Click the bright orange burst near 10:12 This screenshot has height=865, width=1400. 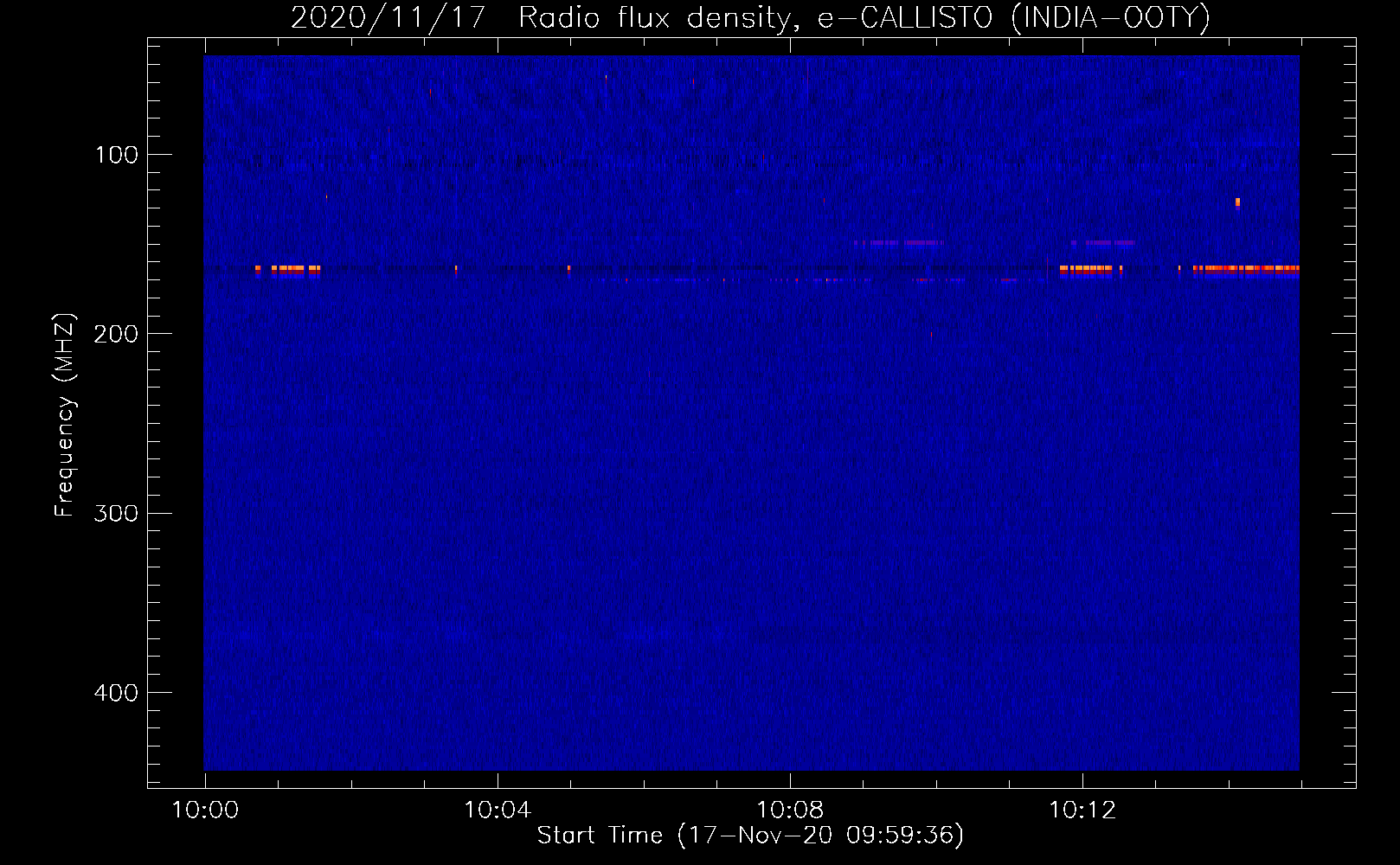coord(1090,269)
